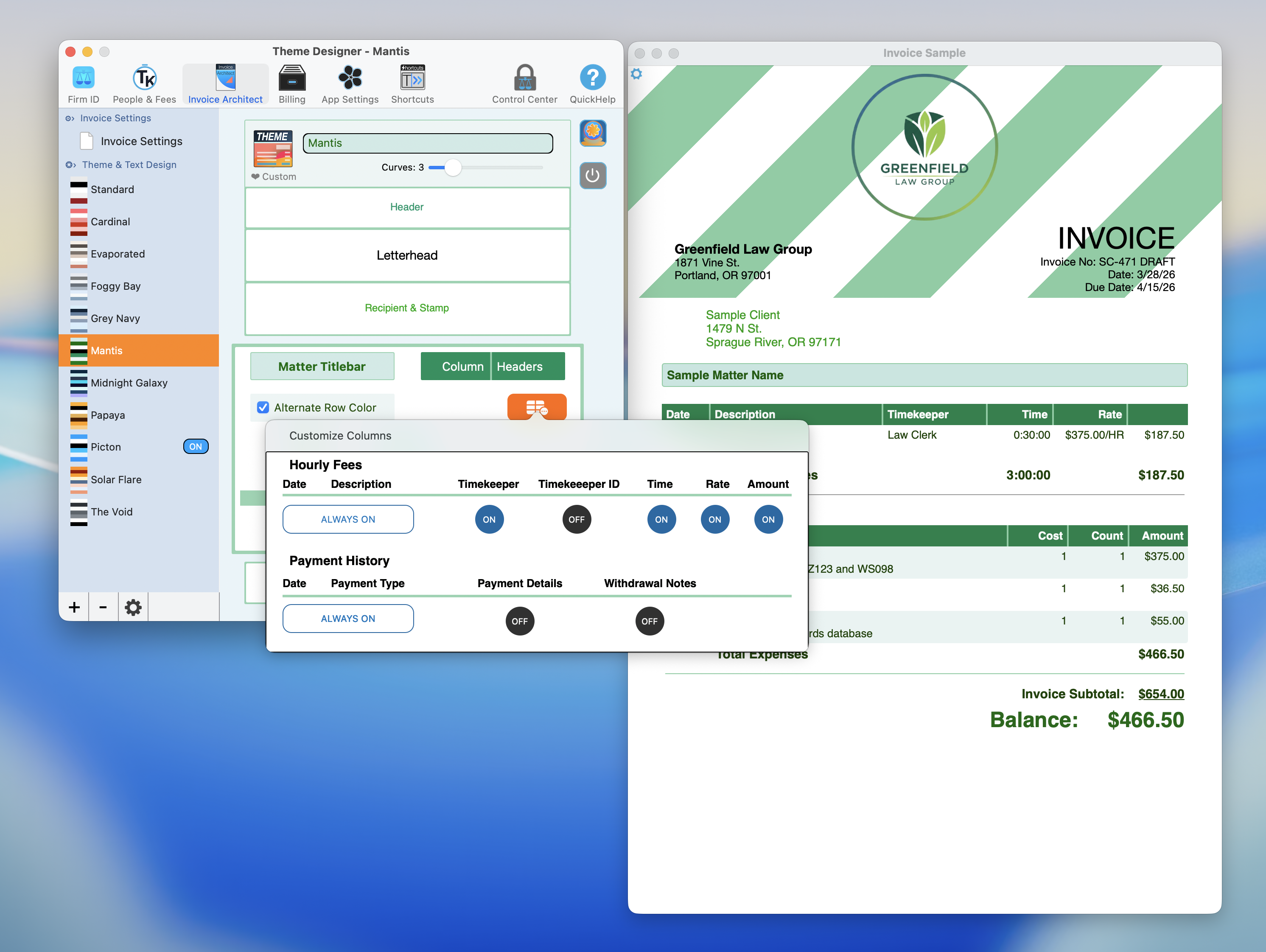Screen dimensions: 1266x952
Task: Open App Settings
Action: click(350, 84)
